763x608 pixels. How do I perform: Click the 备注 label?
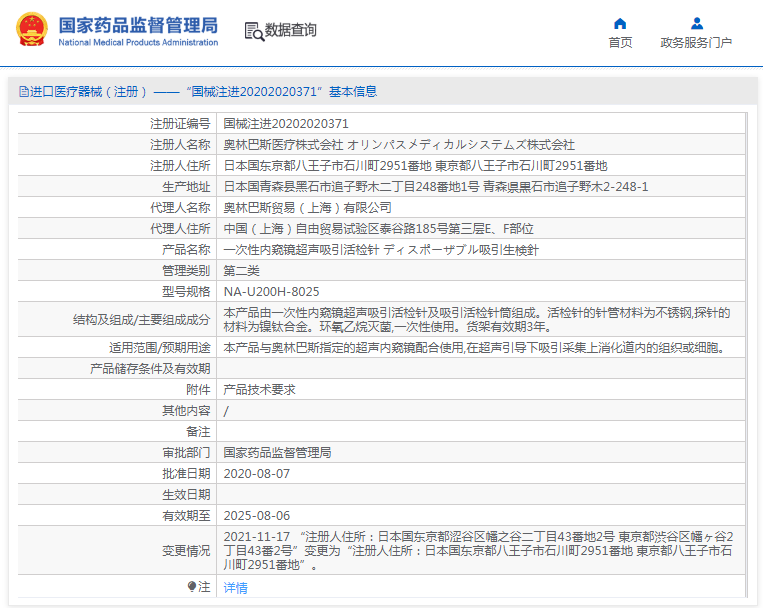[199, 432]
